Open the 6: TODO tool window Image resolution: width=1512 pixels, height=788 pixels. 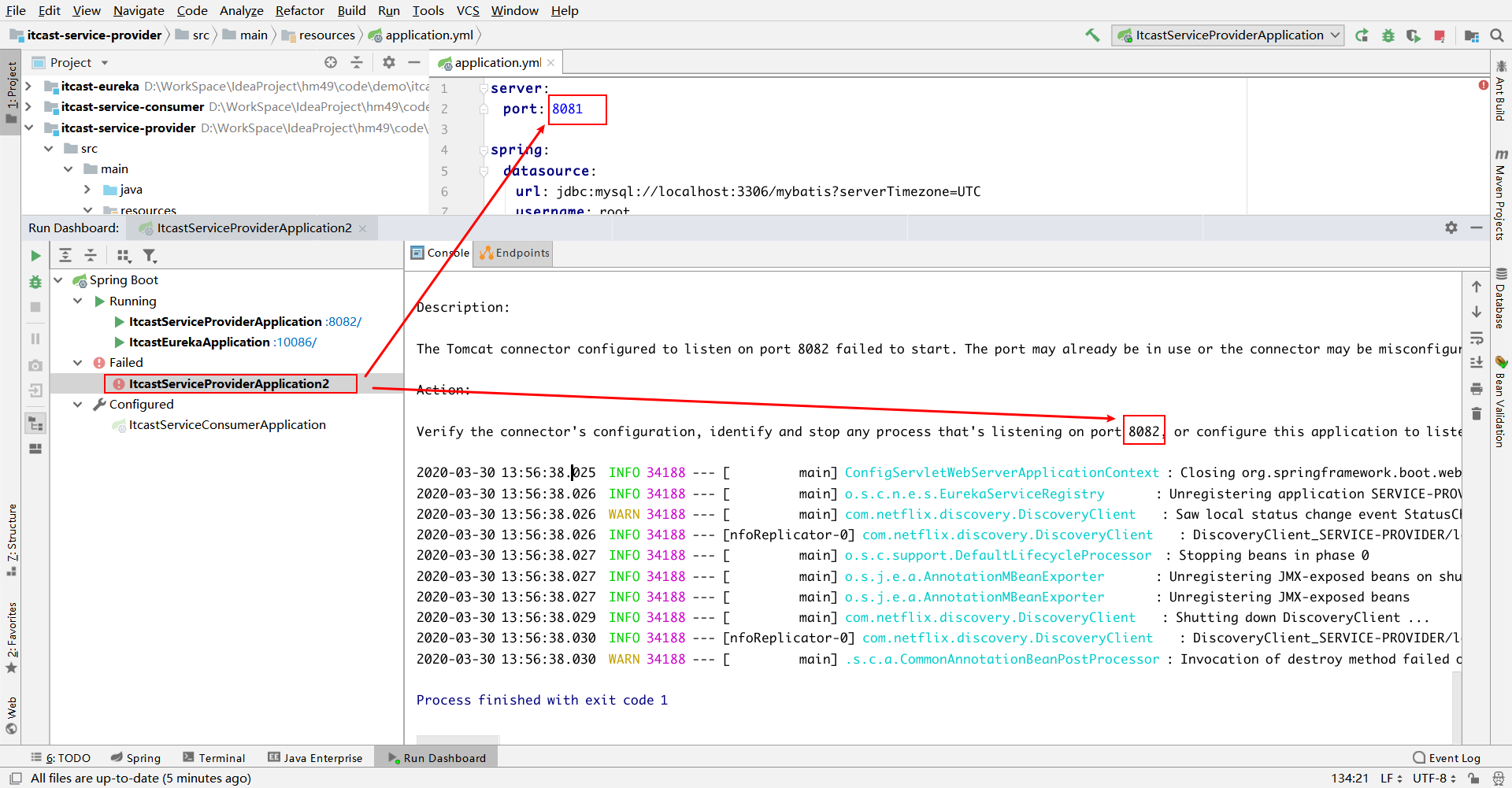point(61,757)
